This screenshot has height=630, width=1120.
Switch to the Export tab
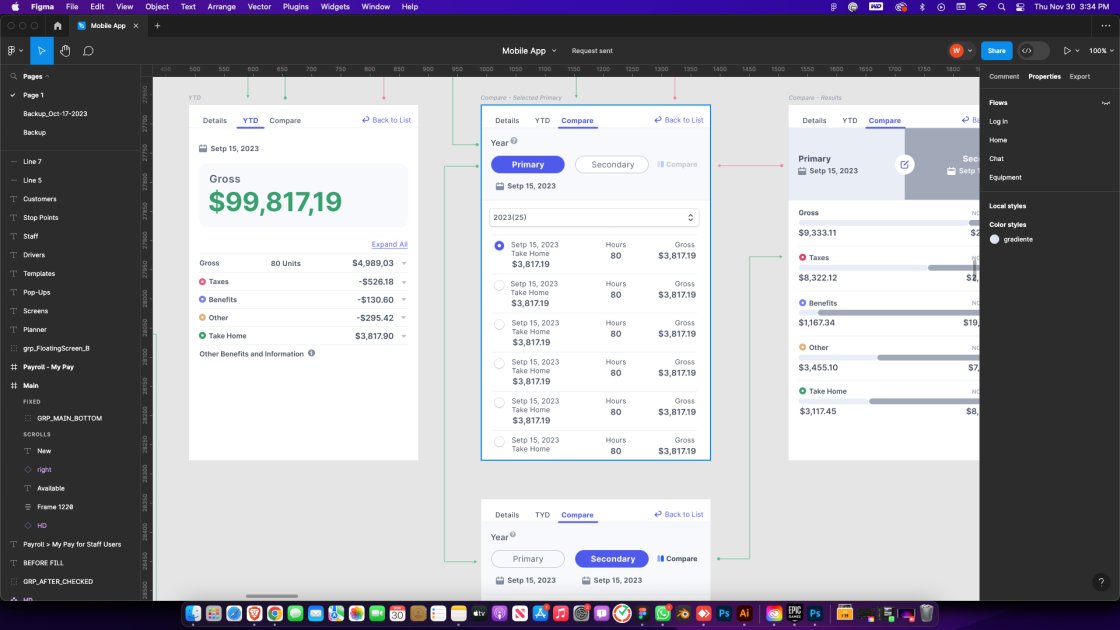[1079, 76]
